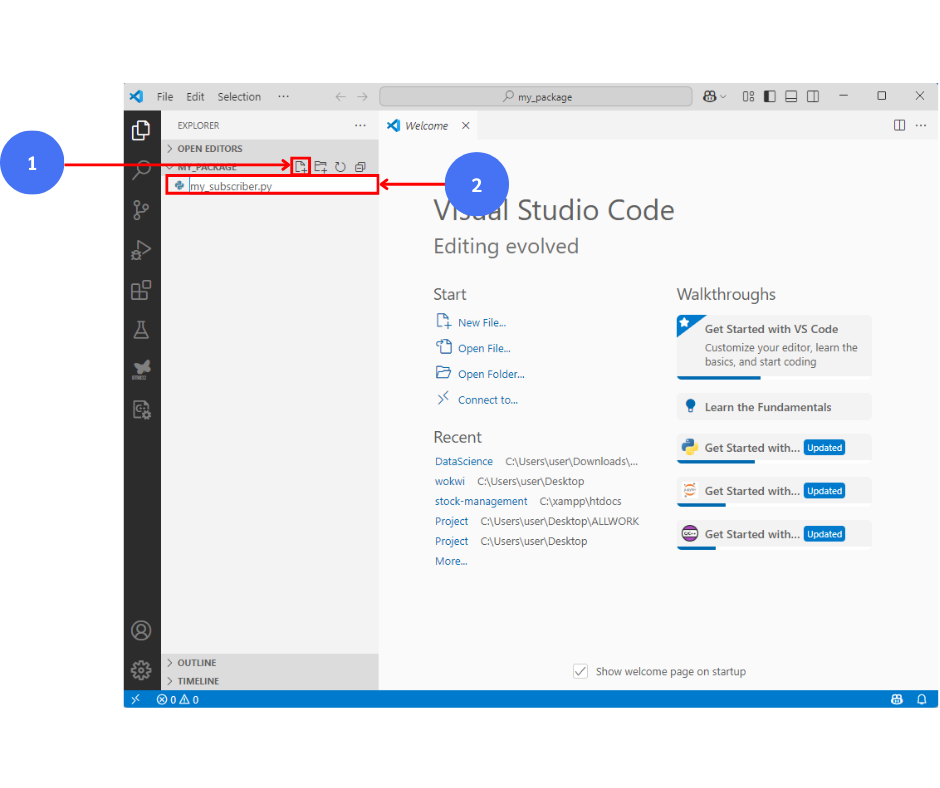
Task: Open the Run and Debug view
Action: [x=141, y=250]
